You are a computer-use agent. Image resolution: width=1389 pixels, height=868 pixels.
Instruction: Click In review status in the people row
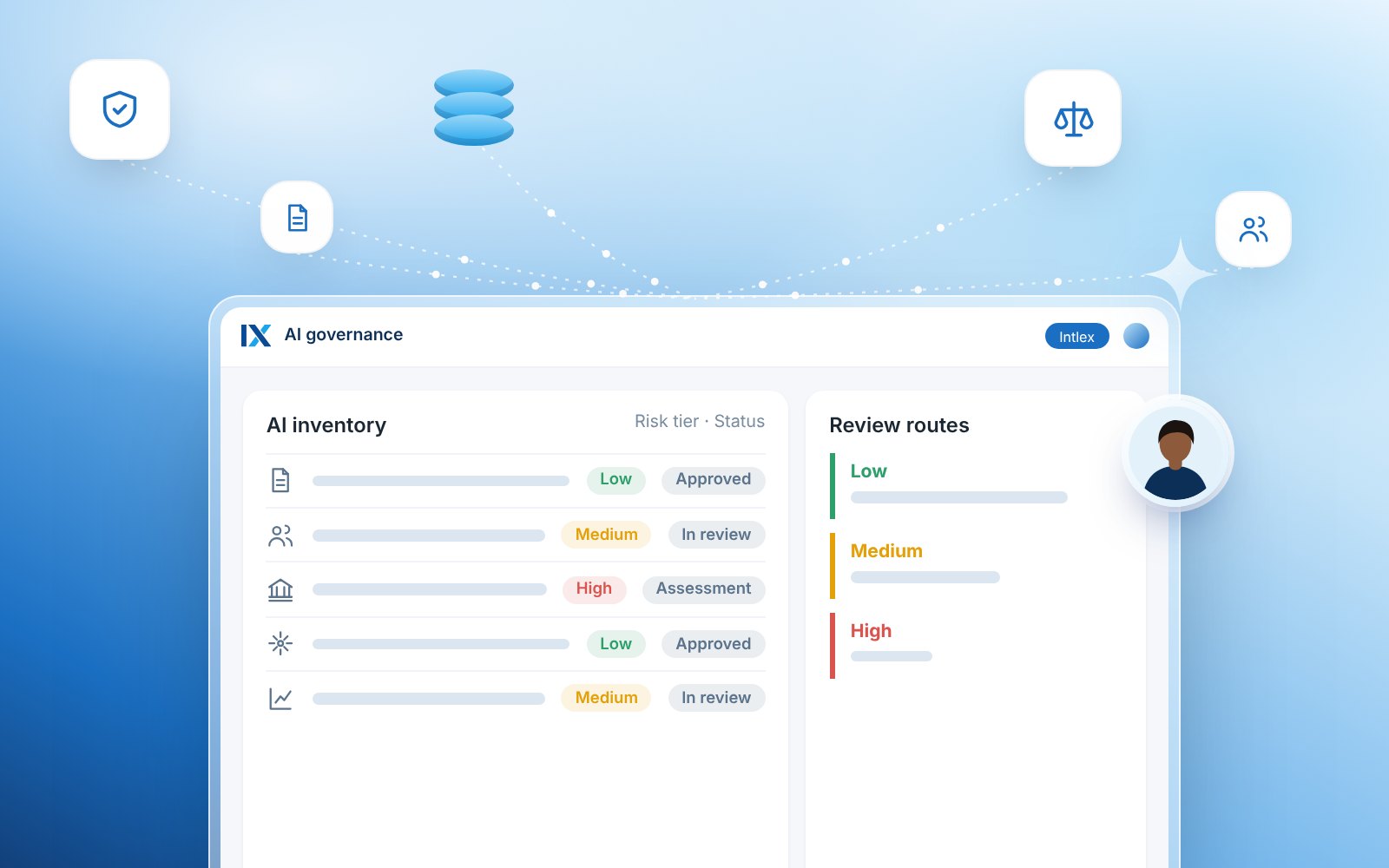click(716, 535)
